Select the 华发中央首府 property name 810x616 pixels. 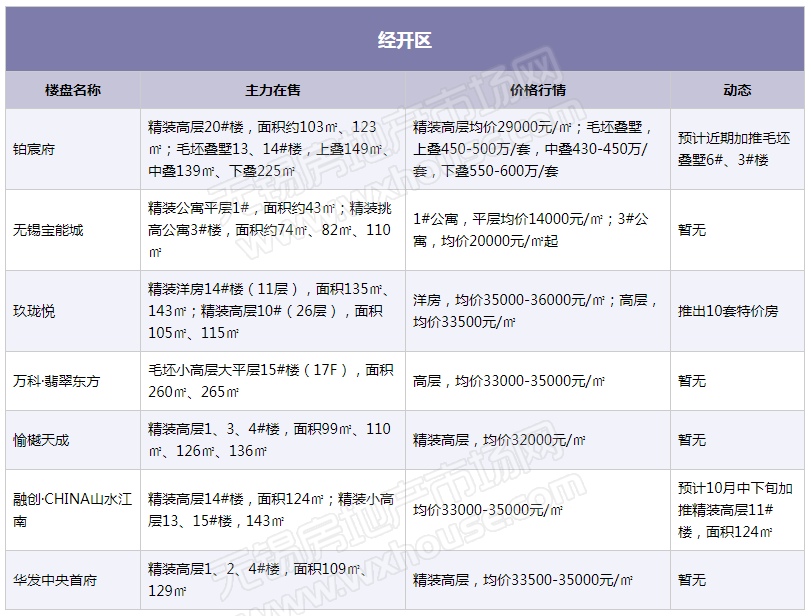pyautogui.click(x=55, y=580)
